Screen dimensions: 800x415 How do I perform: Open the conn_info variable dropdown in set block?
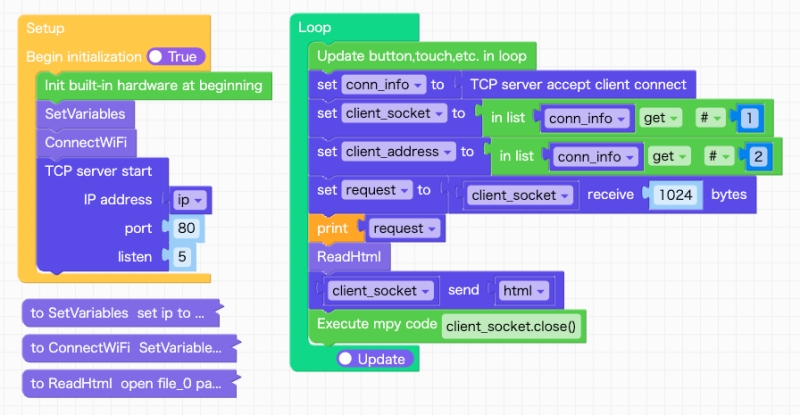384,85
